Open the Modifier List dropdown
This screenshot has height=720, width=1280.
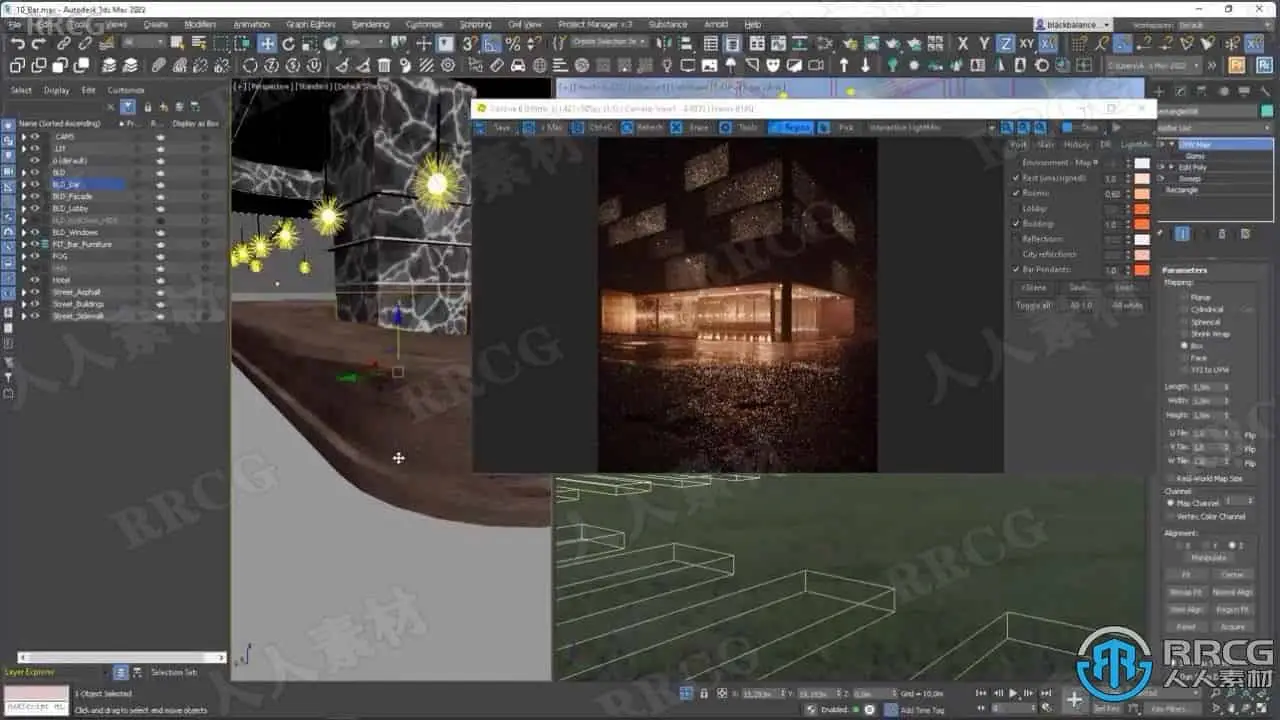pyautogui.click(x=1214, y=128)
